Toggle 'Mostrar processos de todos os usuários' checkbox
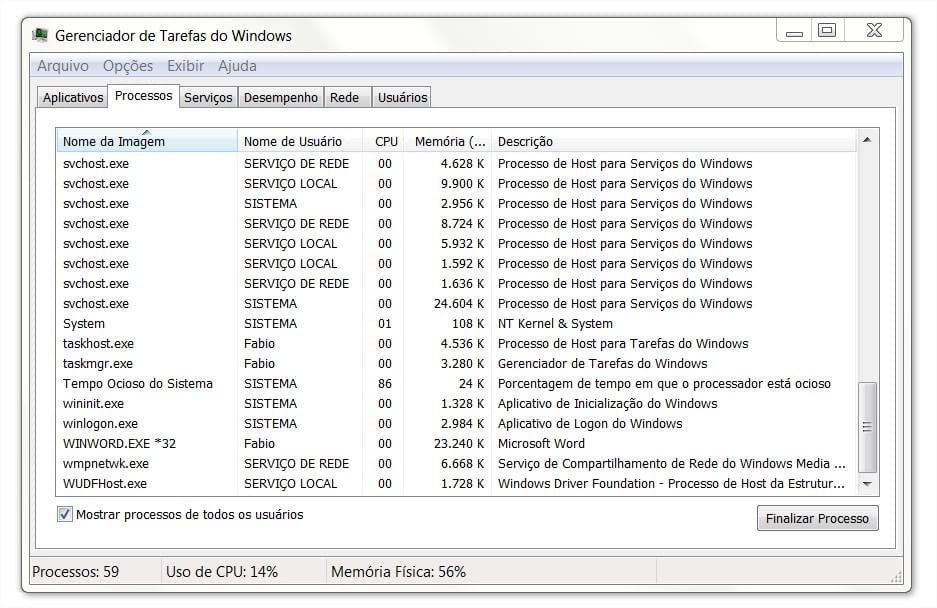 (x=65, y=514)
